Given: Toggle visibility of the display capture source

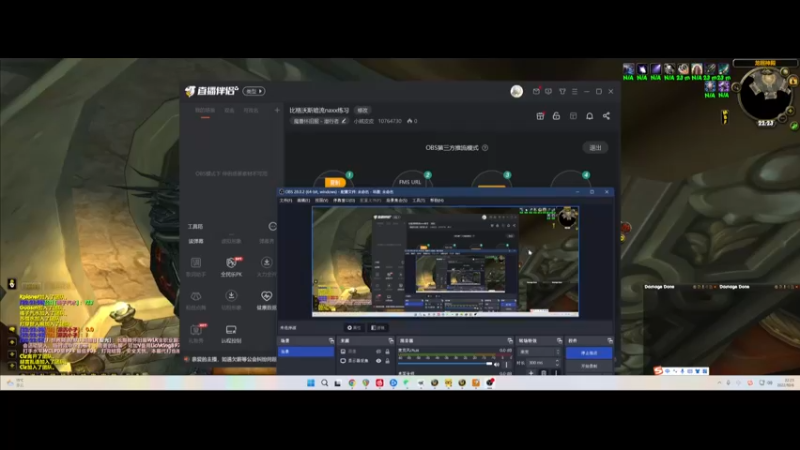Looking at the screenshot, I should coord(379,361).
